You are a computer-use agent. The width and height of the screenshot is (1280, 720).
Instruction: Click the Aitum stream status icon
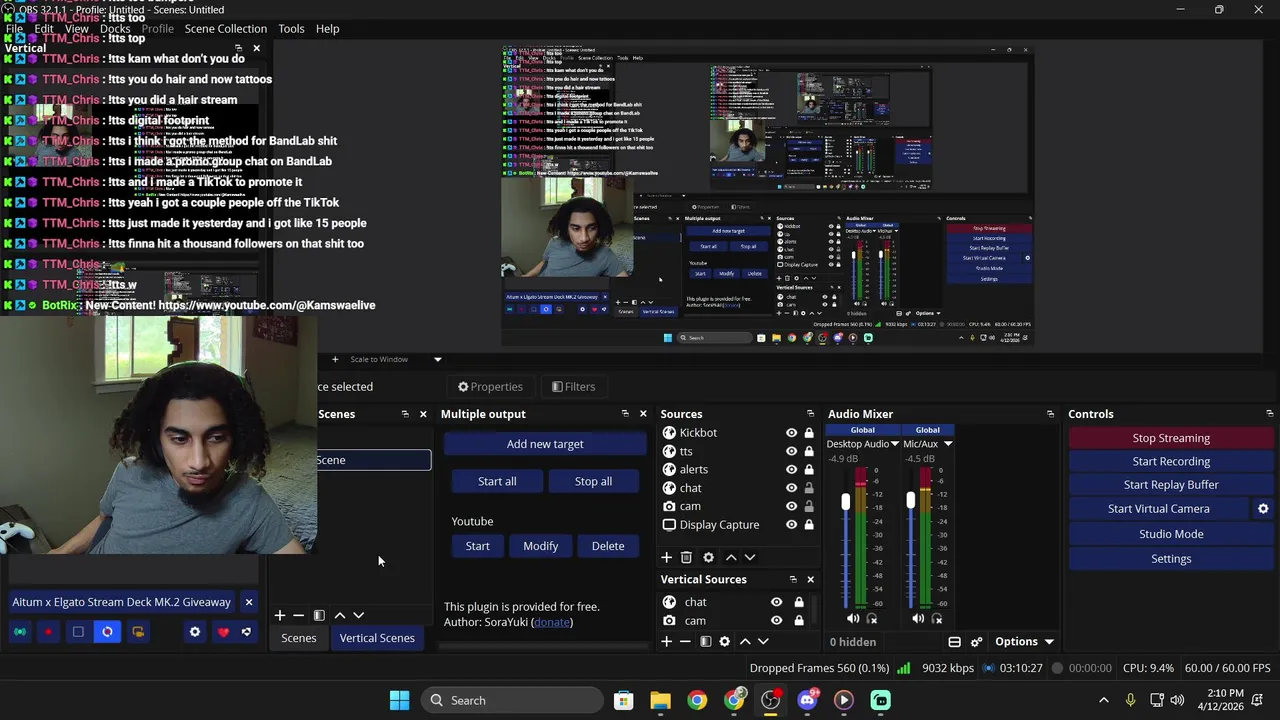[x=20, y=632]
